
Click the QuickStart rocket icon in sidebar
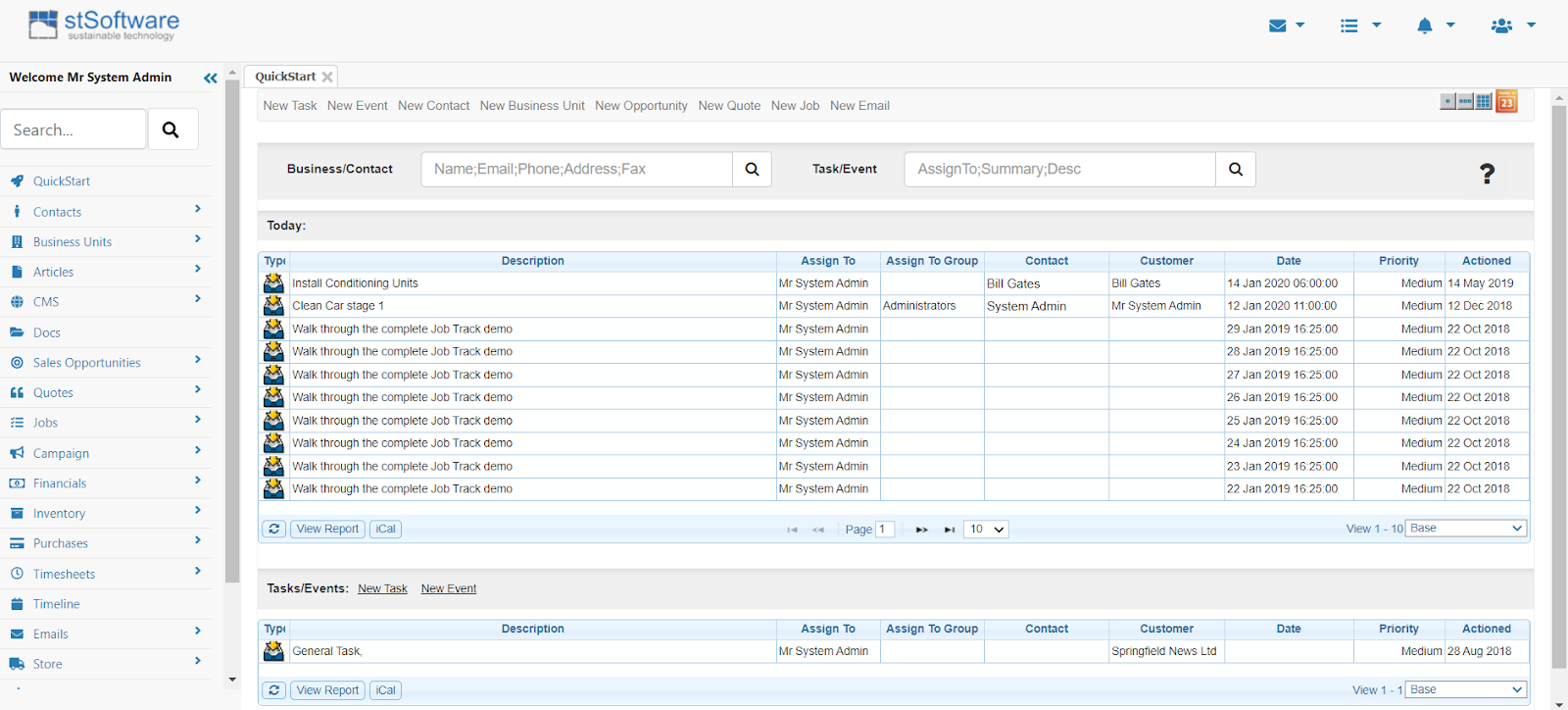(17, 181)
